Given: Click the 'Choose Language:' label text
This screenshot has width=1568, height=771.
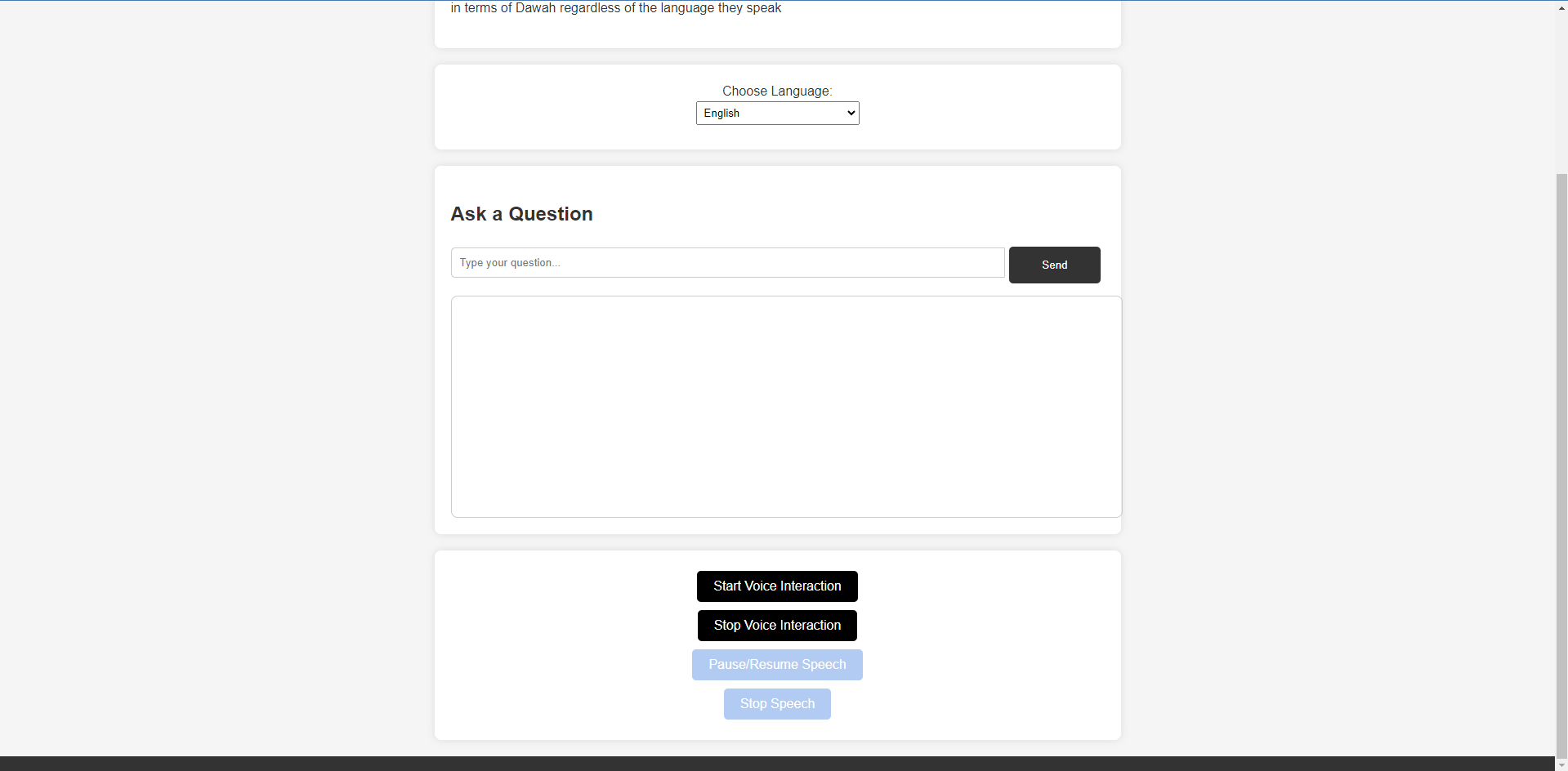Looking at the screenshot, I should pos(777,91).
